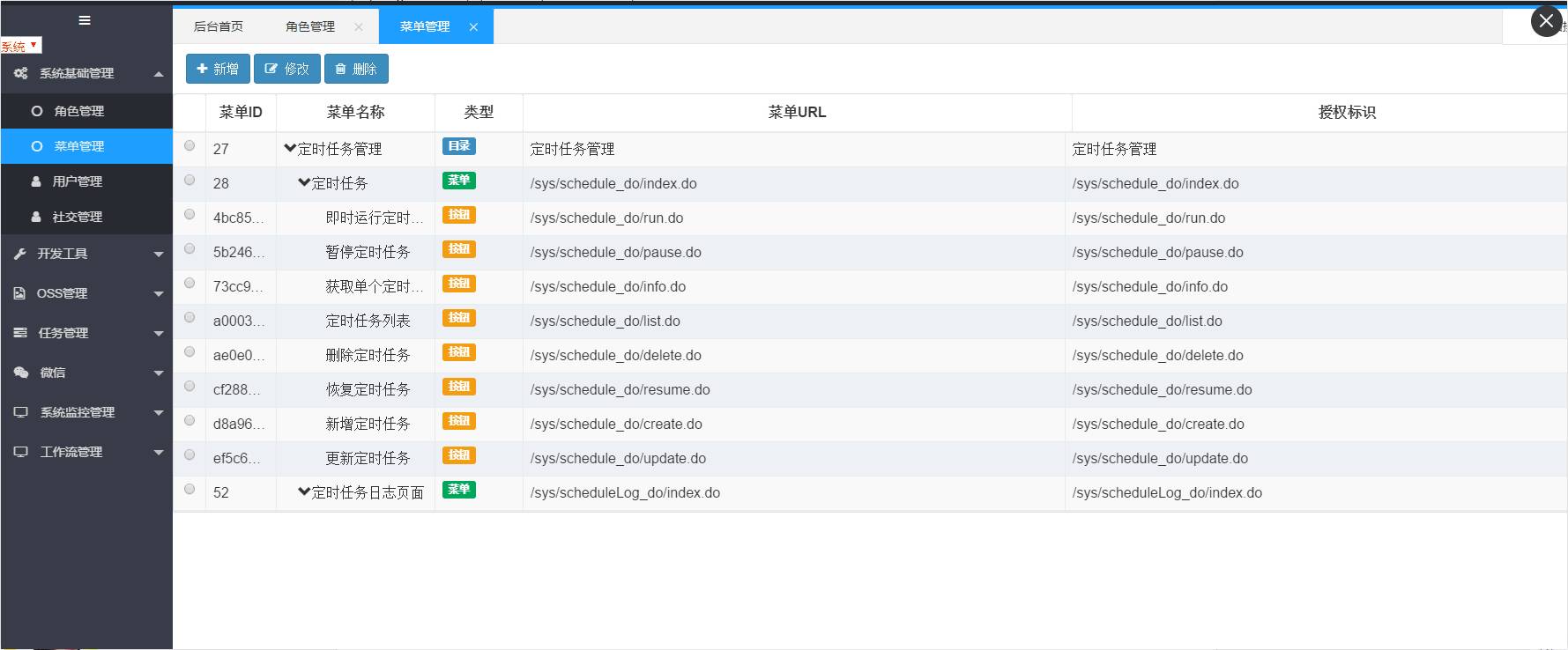Click the 菜单 type badge in row 28
Viewport: 1568px width, 650px height.
tap(459, 181)
